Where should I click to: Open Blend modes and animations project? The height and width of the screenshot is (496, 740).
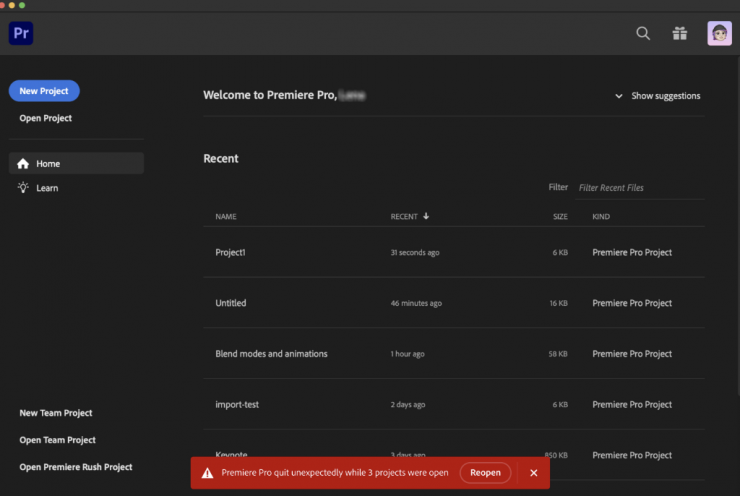tap(271, 354)
